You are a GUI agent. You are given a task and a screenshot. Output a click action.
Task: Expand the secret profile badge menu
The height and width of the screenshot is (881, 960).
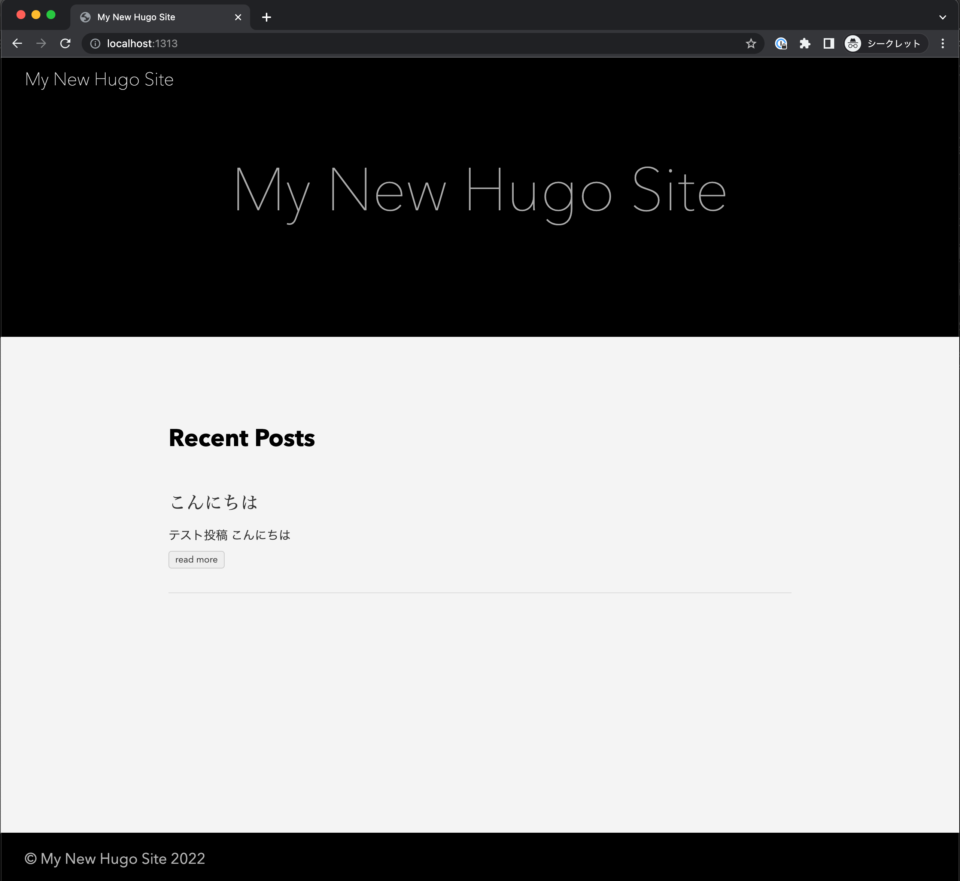884,43
